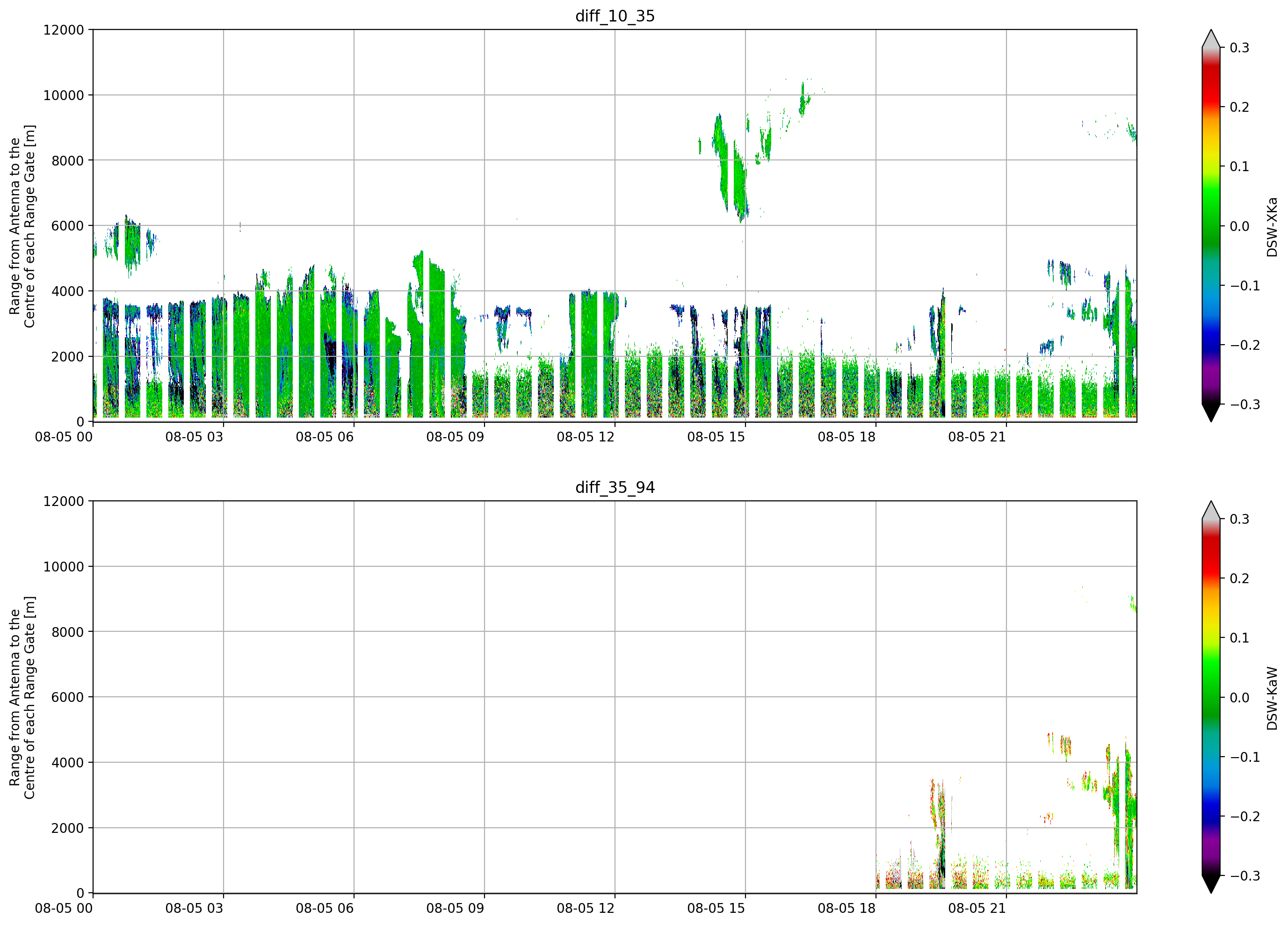The height and width of the screenshot is (925, 1288).
Task: Click the 0.3 tick on DSW-KaW colorbar
Action: point(1240,519)
